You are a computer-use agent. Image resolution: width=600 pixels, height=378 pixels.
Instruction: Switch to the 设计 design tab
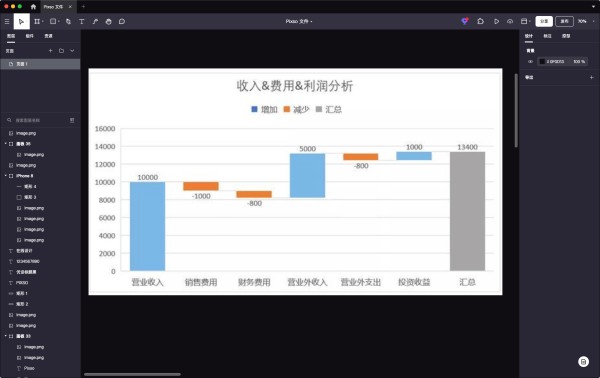(529, 36)
